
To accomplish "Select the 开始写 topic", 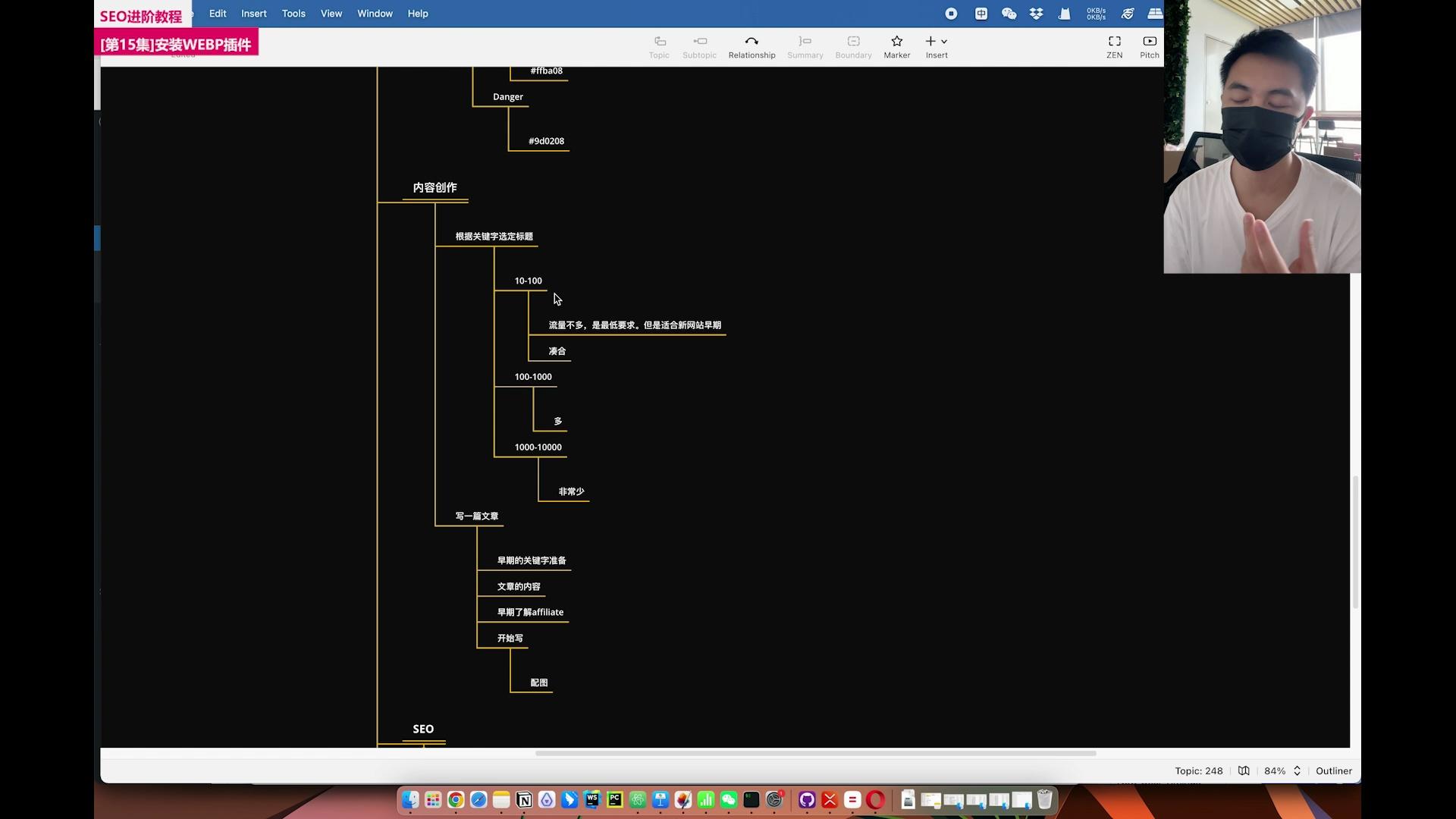I will (510, 639).
